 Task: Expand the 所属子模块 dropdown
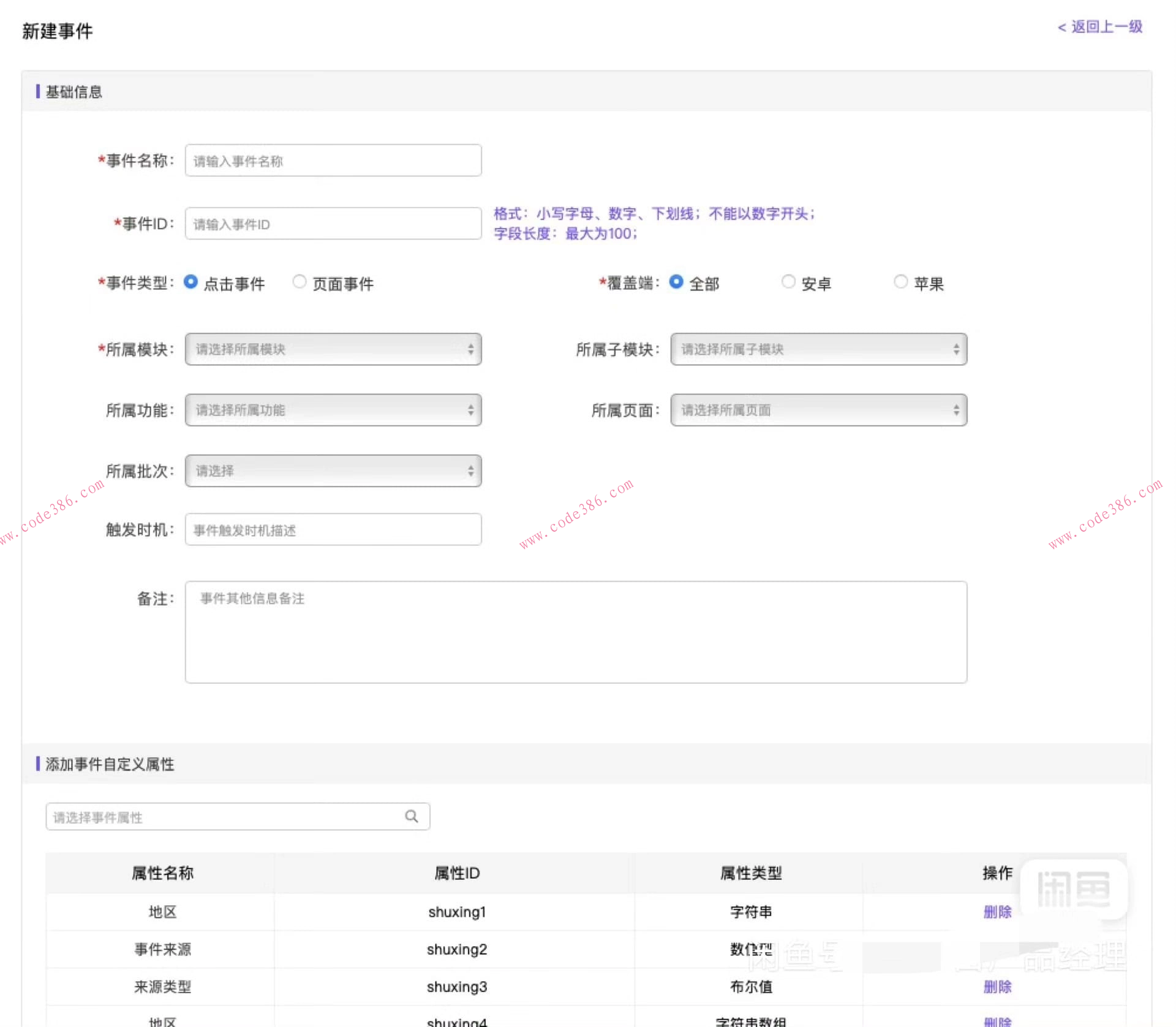818,349
